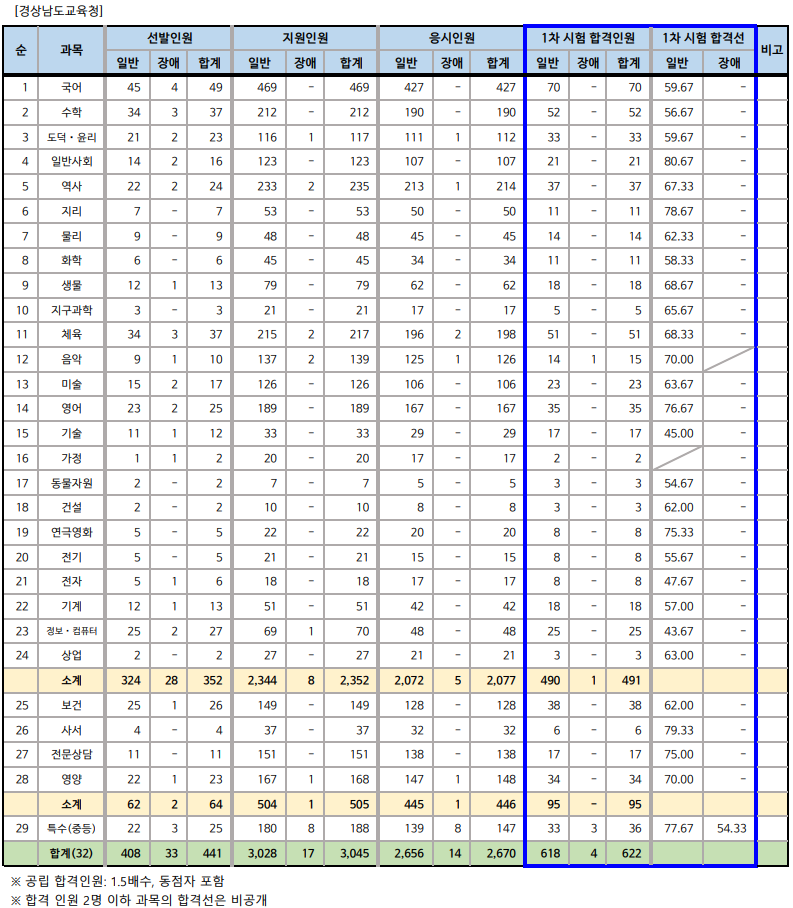Select the 지구과학 subject cell

pyautogui.click(x=71, y=310)
